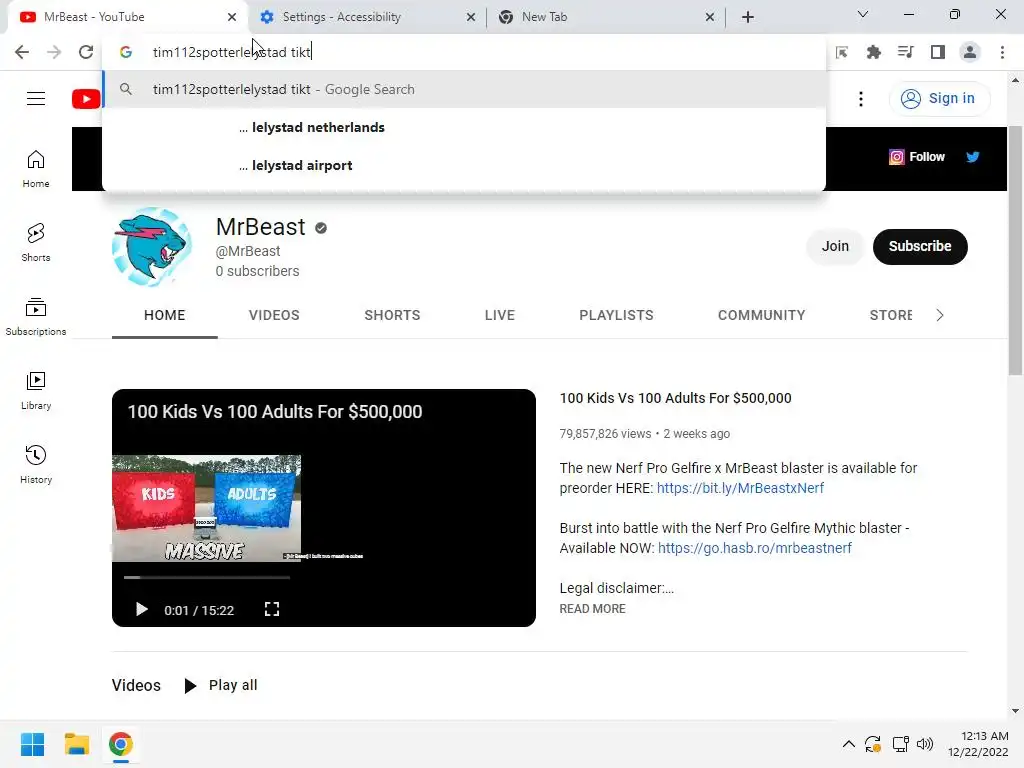
Task: Close the New Tab browser tab
Action: (710, 17)
